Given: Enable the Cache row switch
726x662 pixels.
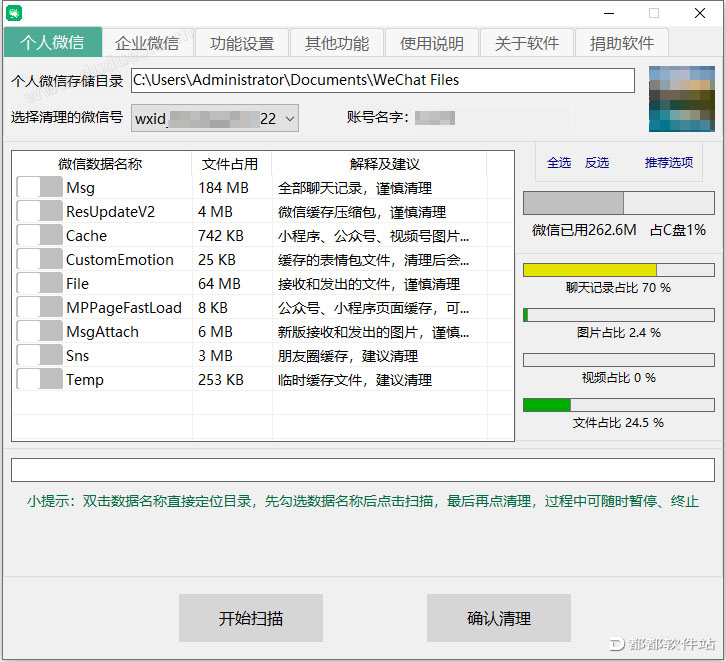Looking at the screenshot, I should coord(39,236).
